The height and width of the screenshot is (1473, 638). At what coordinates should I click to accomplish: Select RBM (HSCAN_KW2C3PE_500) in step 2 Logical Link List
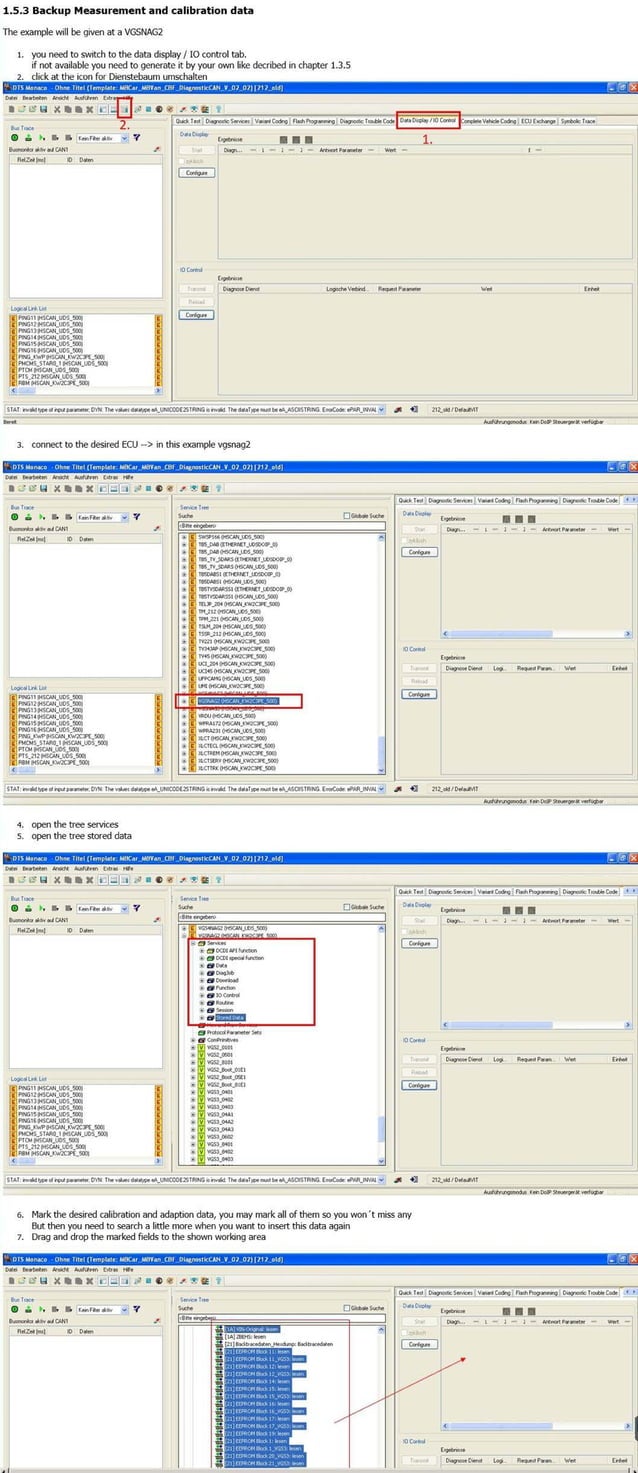coord(53,383)
